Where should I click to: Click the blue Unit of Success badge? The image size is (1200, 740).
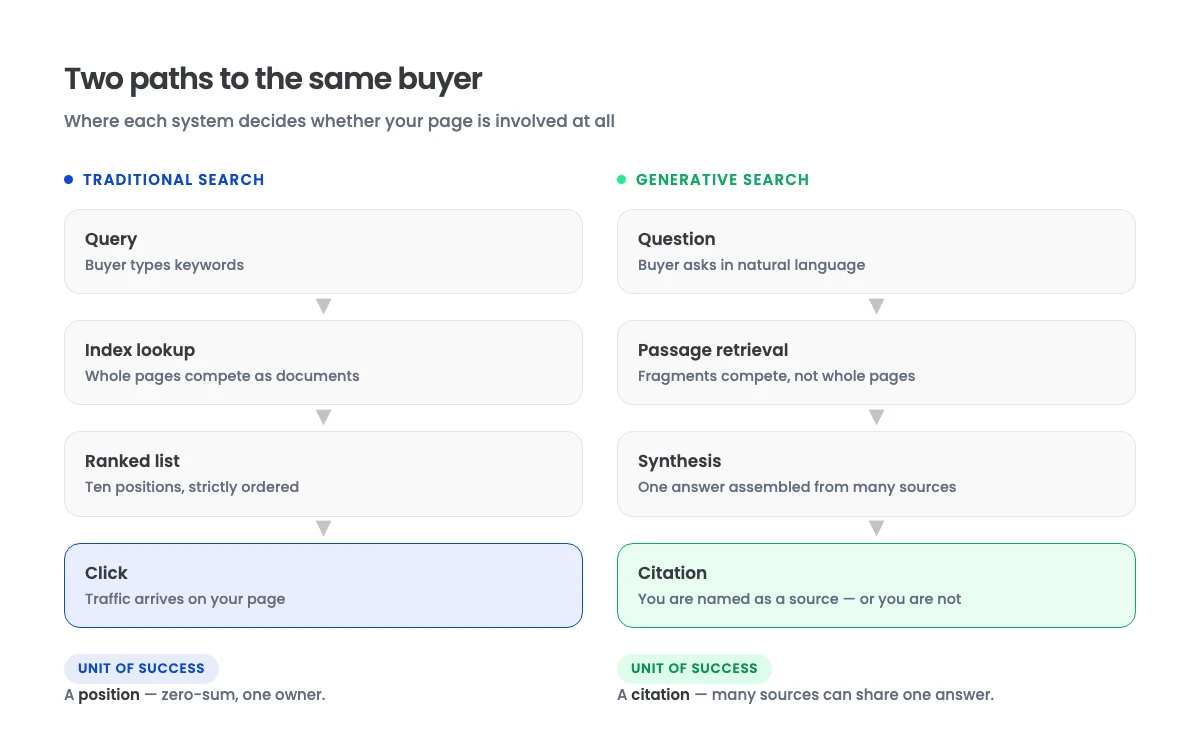pyautogui.click(x=141, y=668)
